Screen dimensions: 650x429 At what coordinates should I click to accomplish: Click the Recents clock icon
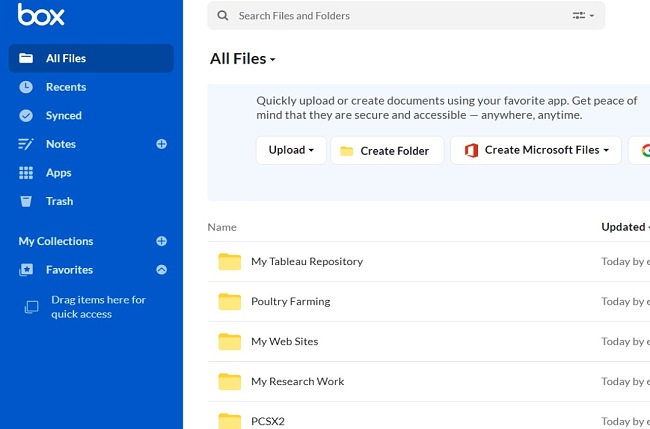point(26,87)
